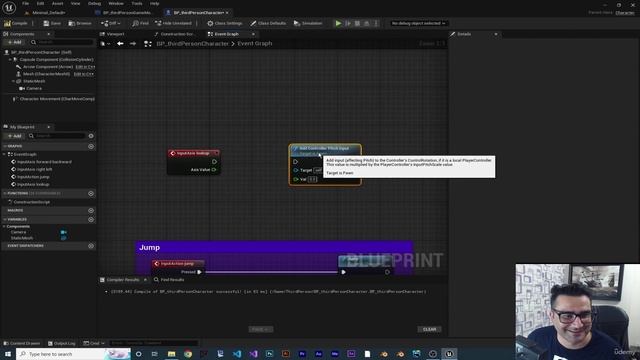Collapse the EventGraph tree item

click(5, 154)
